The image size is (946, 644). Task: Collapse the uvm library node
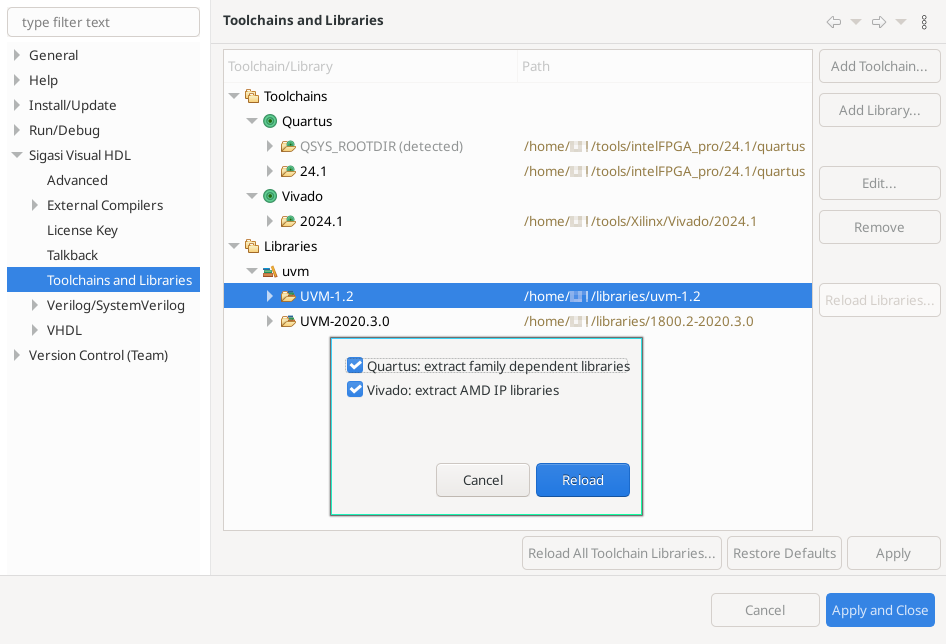(x=252, y=272)
